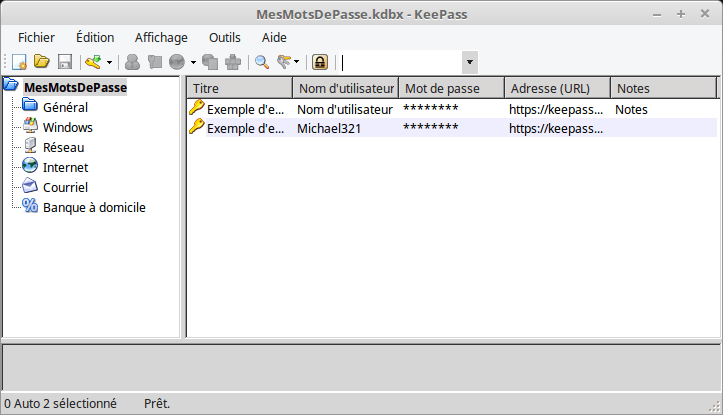This screenshot has width=723, height=415.
Task: Create a new database with toolbar icon
Action: [x=19, y=61]
